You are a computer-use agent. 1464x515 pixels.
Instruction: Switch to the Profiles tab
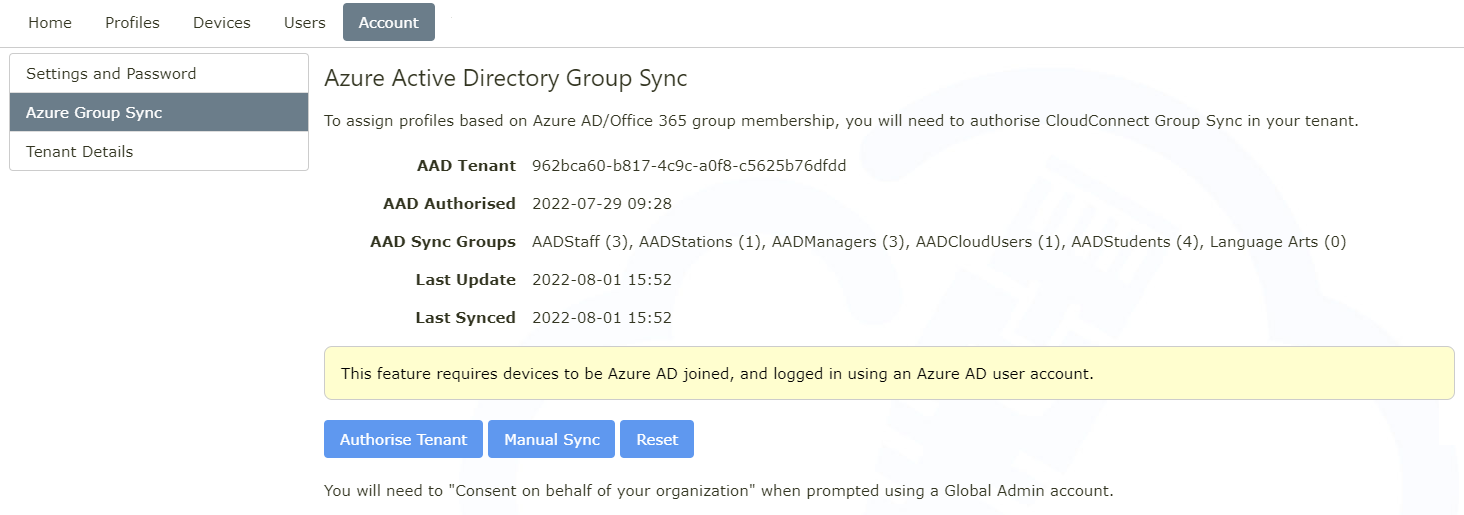[x=132, y=23]
